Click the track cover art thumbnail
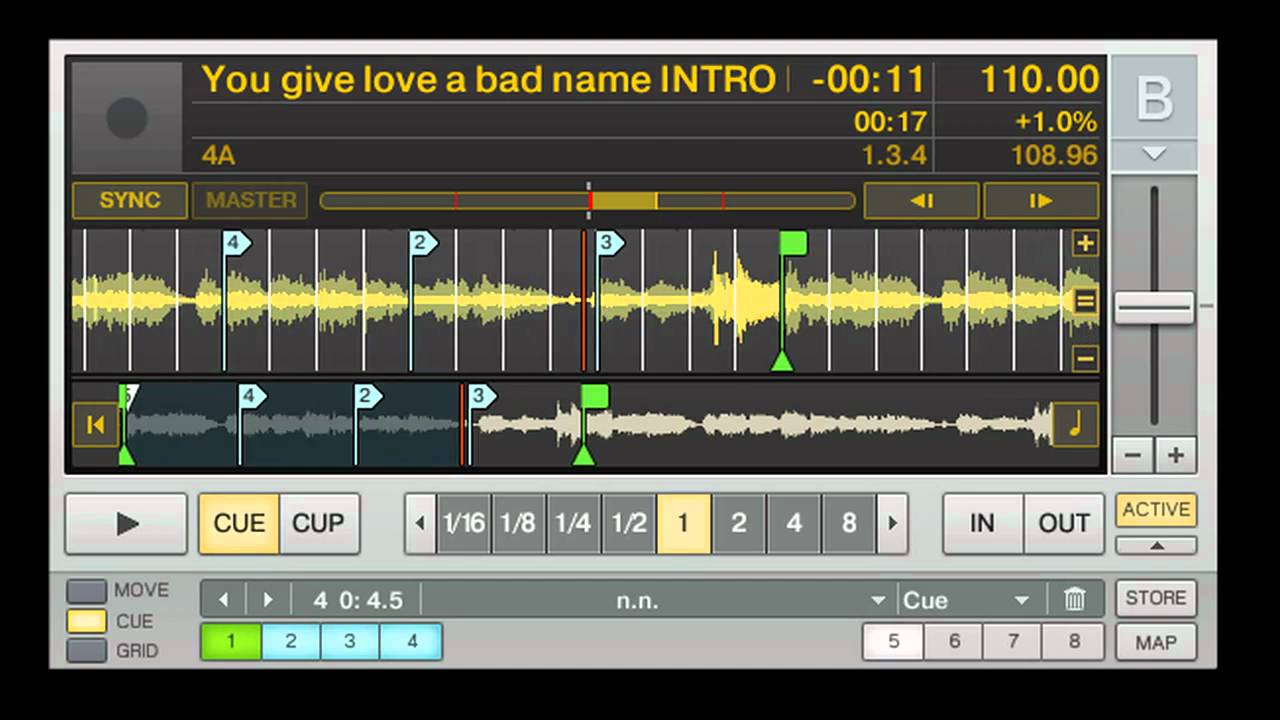Screen dimensions: 1280x720 tap(127, 117)
